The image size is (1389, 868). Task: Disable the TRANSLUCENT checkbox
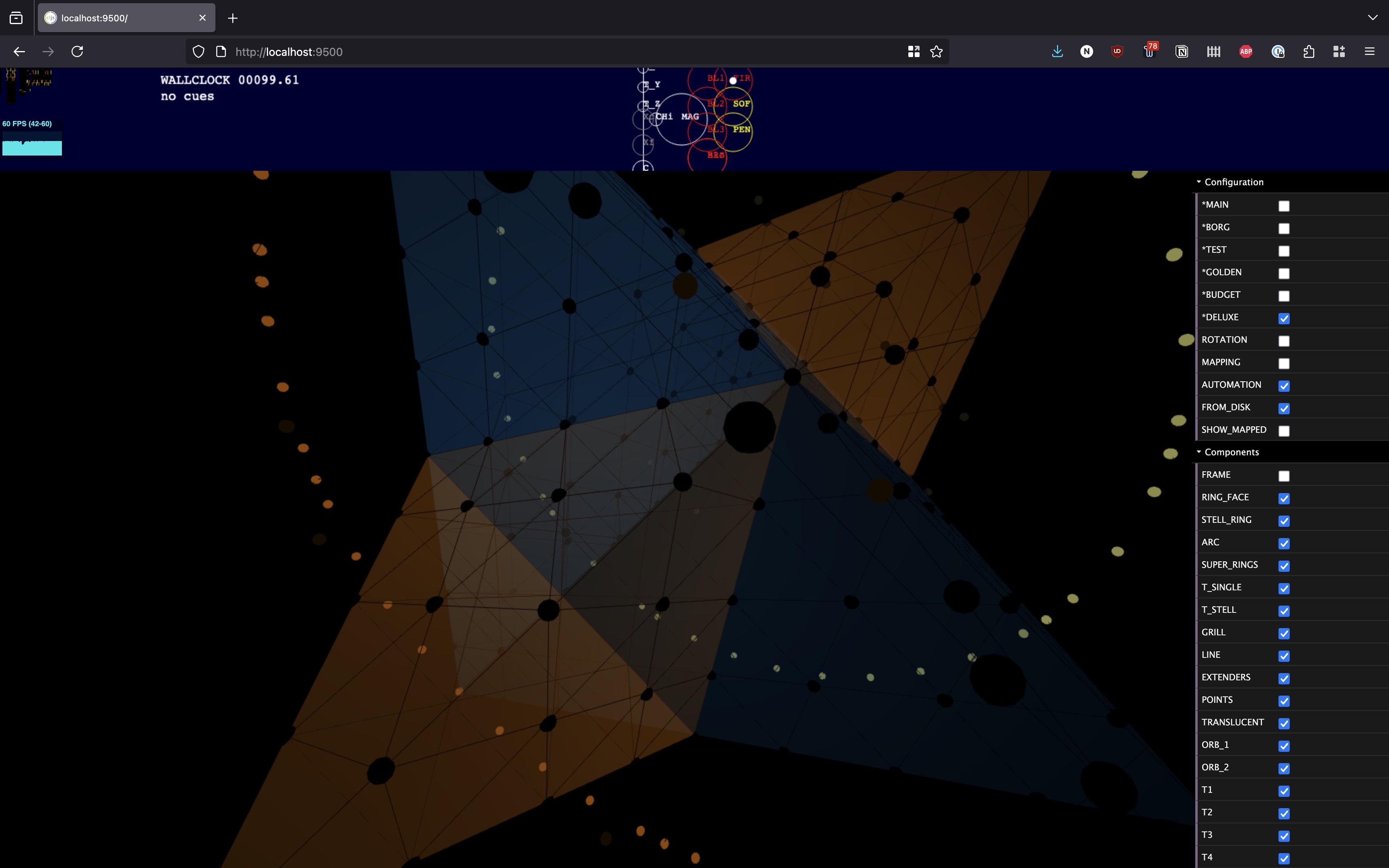pos(1284,723)
